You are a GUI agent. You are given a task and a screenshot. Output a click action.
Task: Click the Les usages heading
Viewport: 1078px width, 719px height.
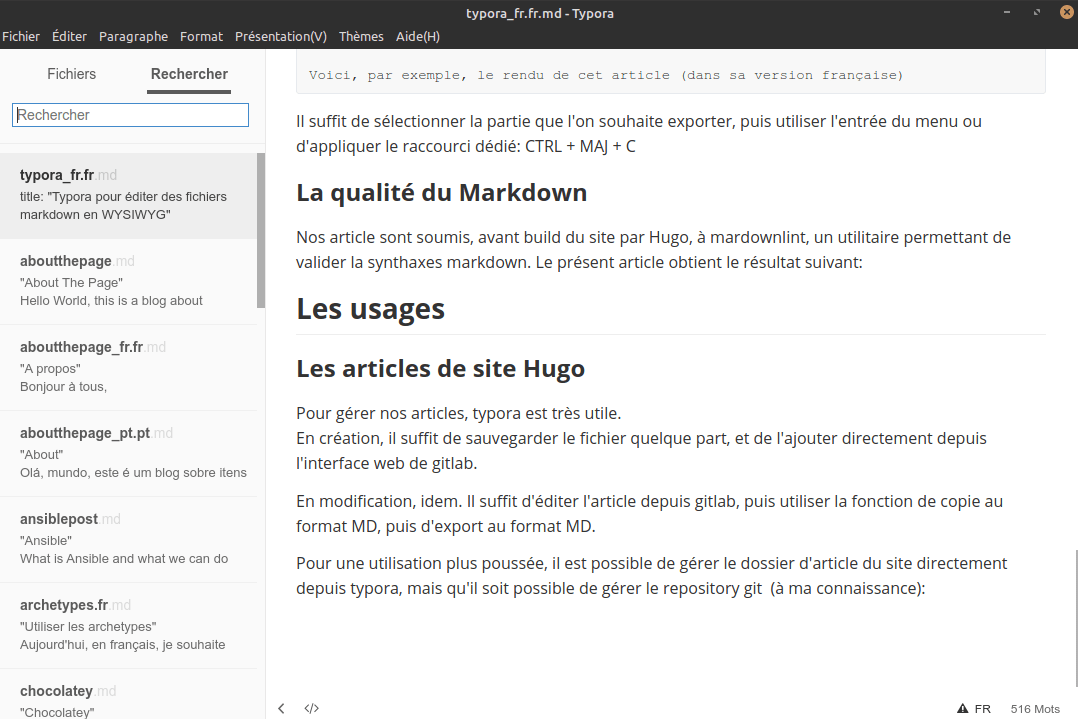[371, 309]
